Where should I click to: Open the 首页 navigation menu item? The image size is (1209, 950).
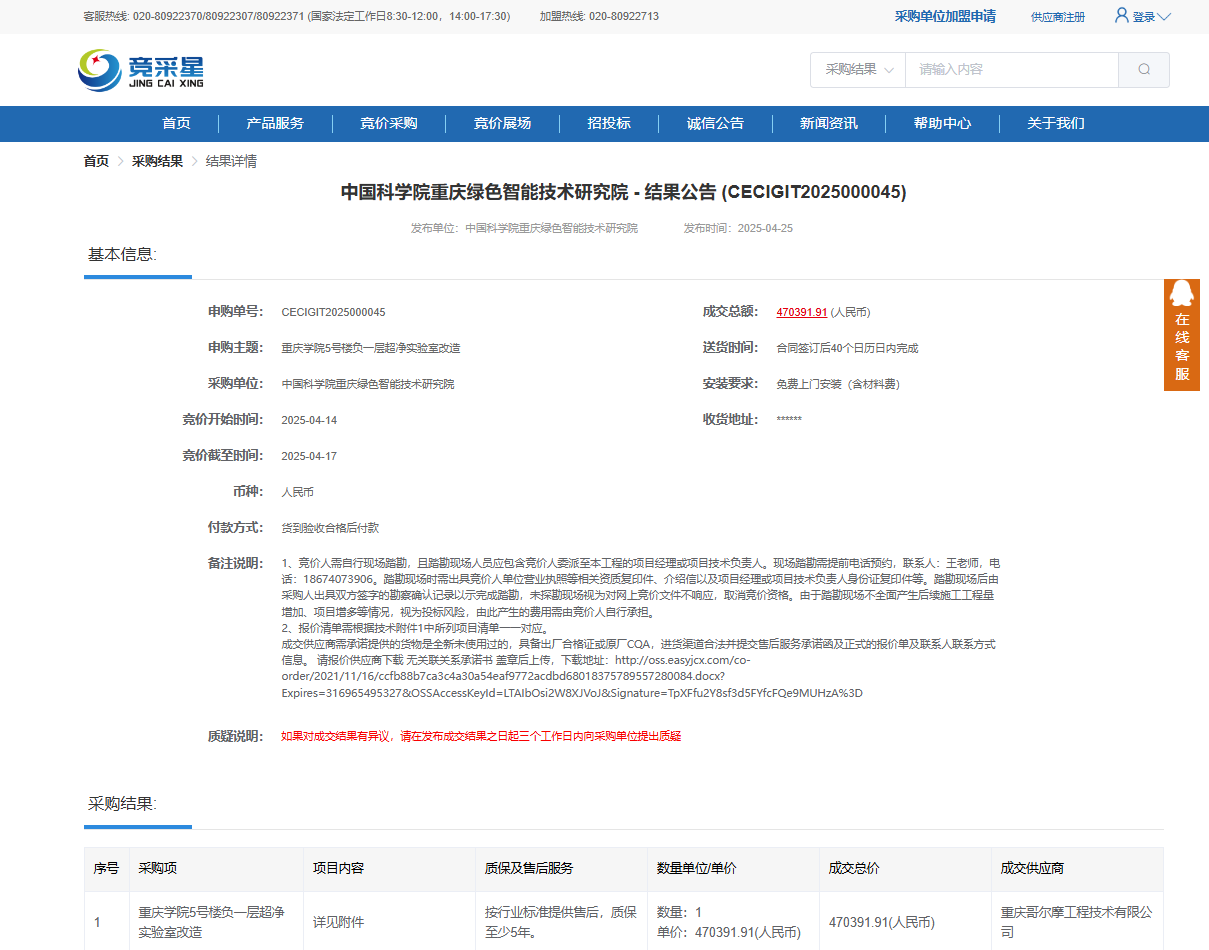(x=176, y=123)
